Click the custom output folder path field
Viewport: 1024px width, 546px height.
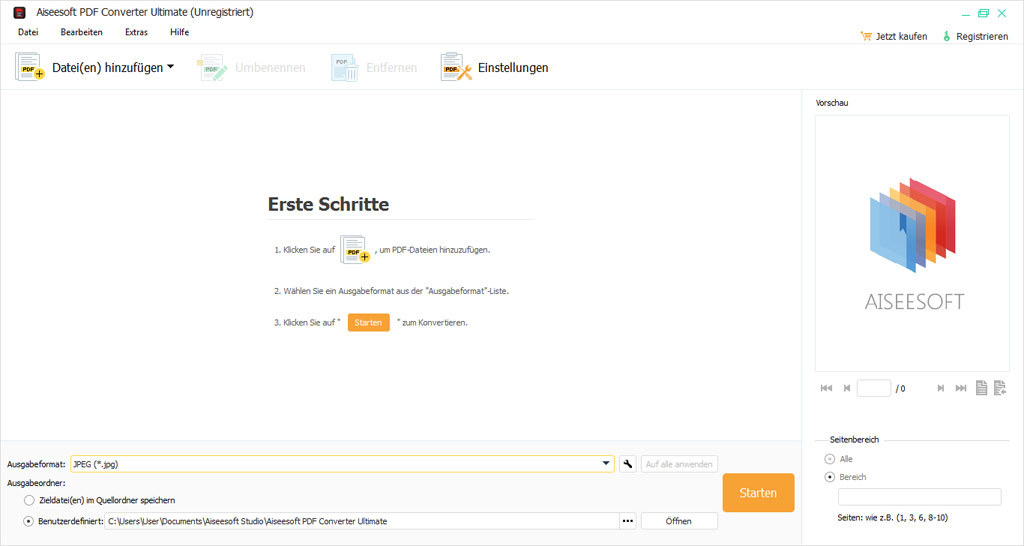(x=362, y=521)
